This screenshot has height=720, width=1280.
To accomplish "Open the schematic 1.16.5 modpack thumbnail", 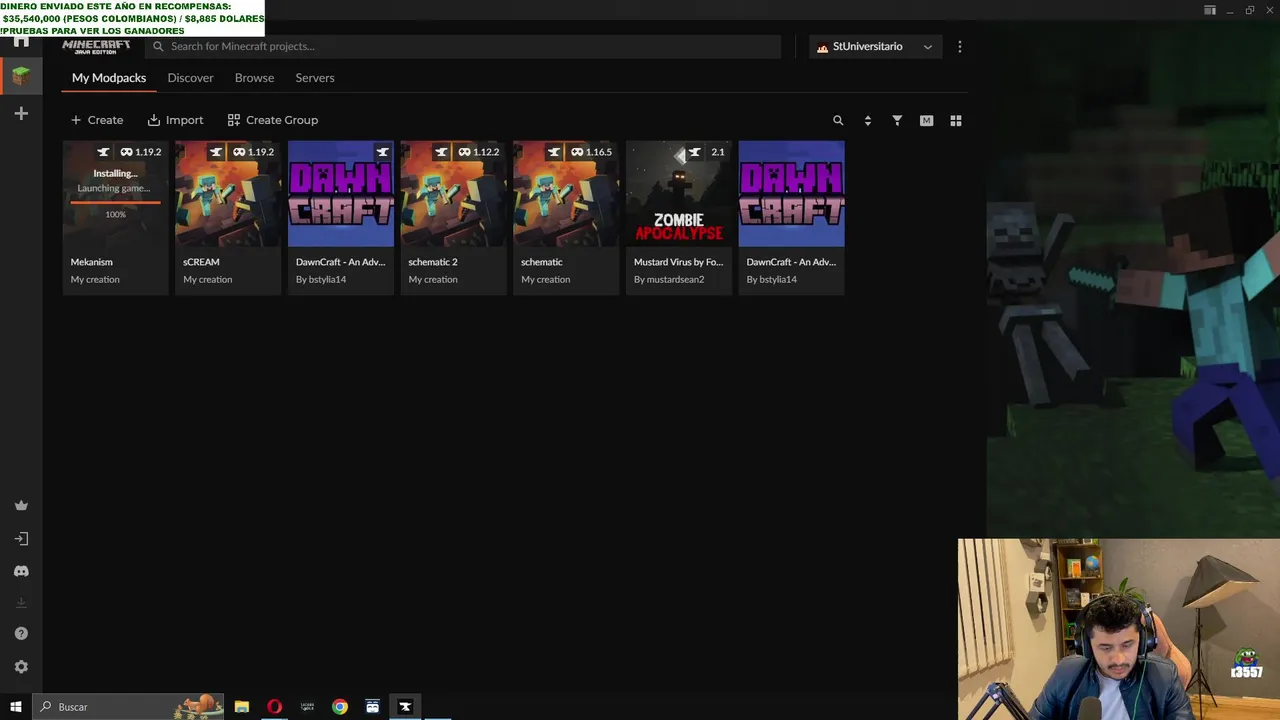I will (x=566, y=194).
